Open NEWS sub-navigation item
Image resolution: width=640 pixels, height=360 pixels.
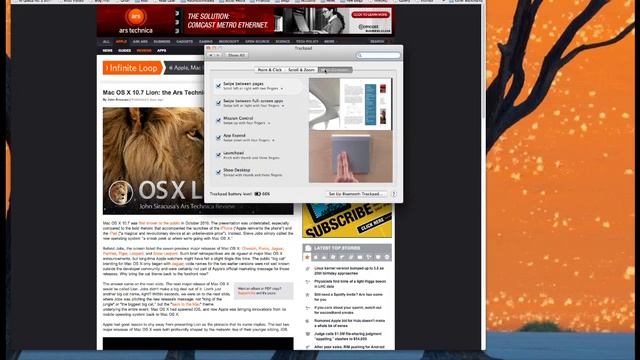107,51
